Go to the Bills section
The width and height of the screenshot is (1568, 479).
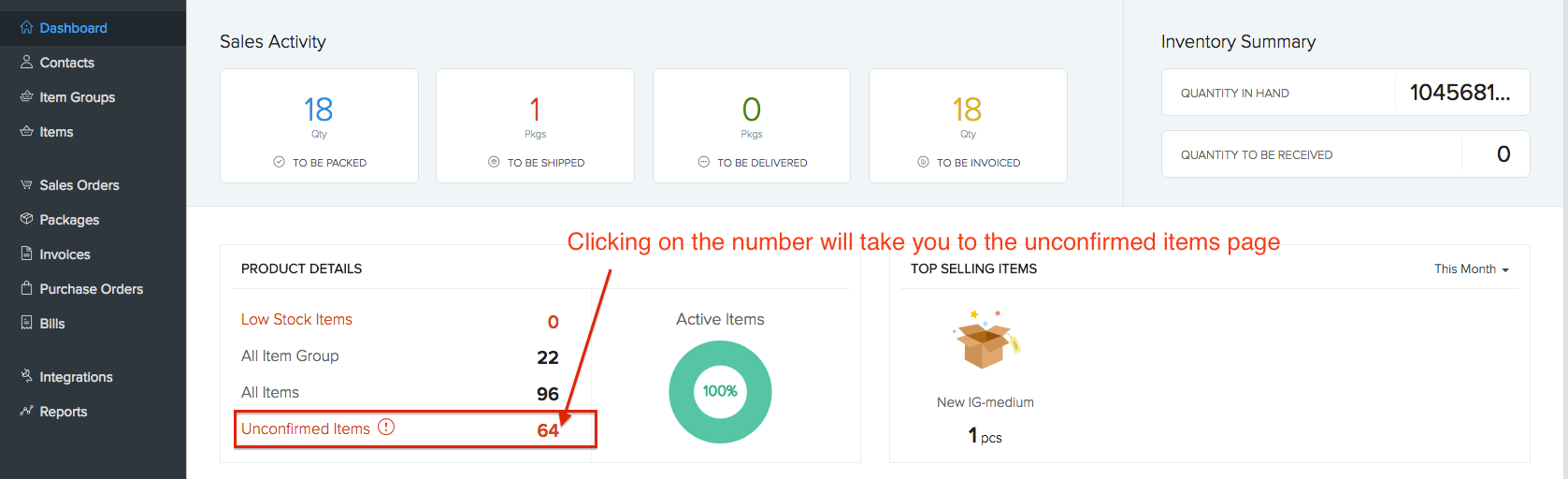coord(52,324)
